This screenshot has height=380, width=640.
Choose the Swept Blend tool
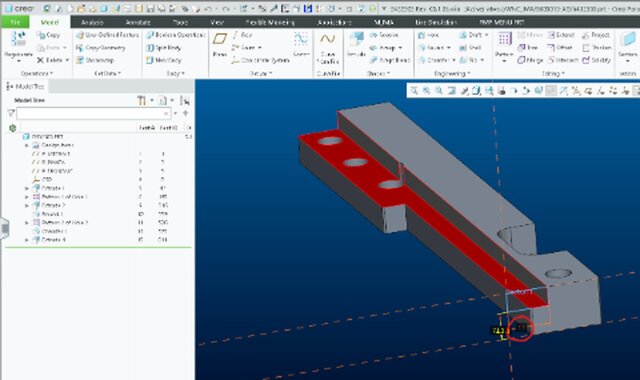389,60
